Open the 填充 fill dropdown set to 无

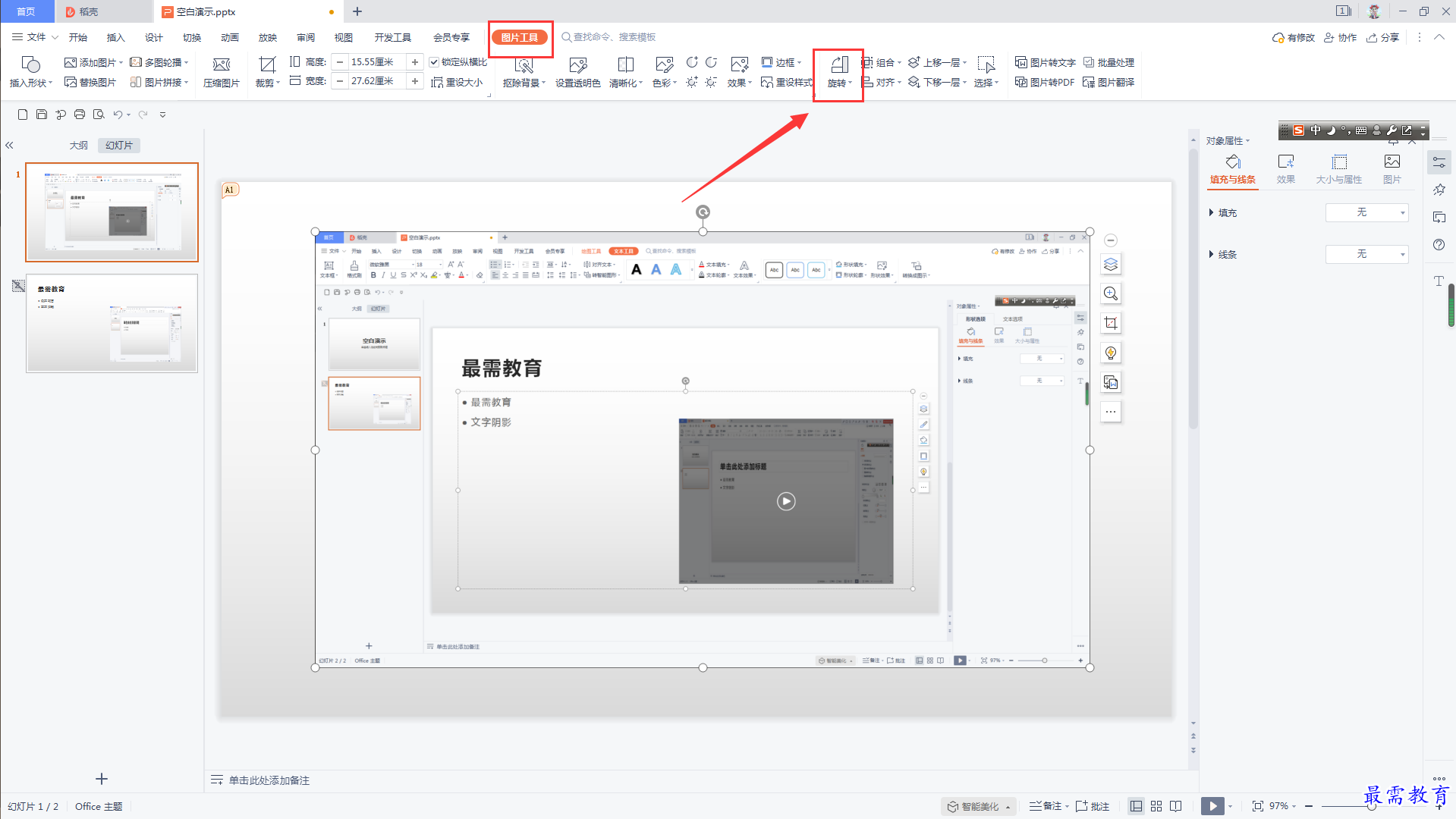coord(1367,213)
